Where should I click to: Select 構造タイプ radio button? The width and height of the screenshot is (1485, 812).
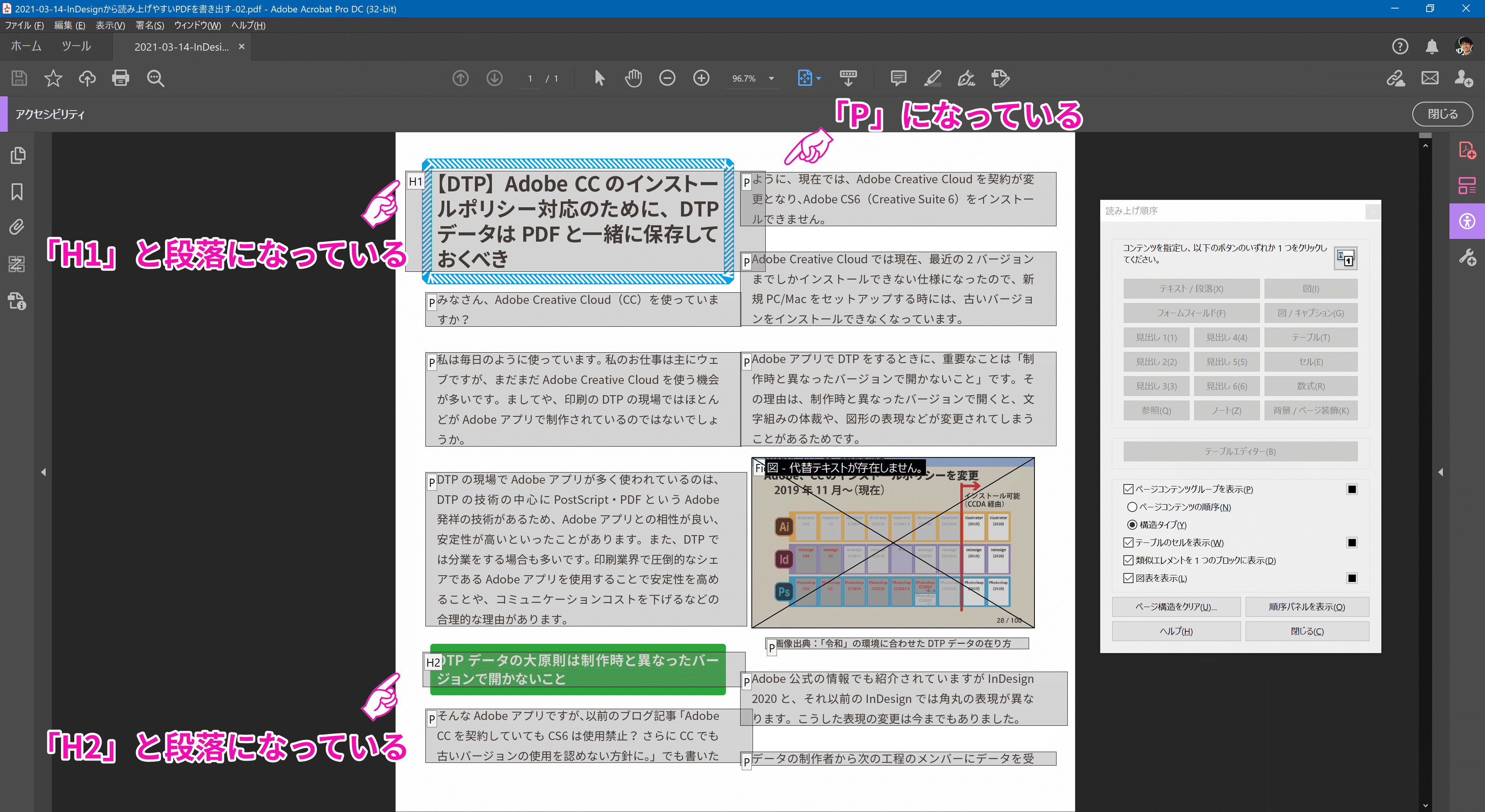point(1132,525)
